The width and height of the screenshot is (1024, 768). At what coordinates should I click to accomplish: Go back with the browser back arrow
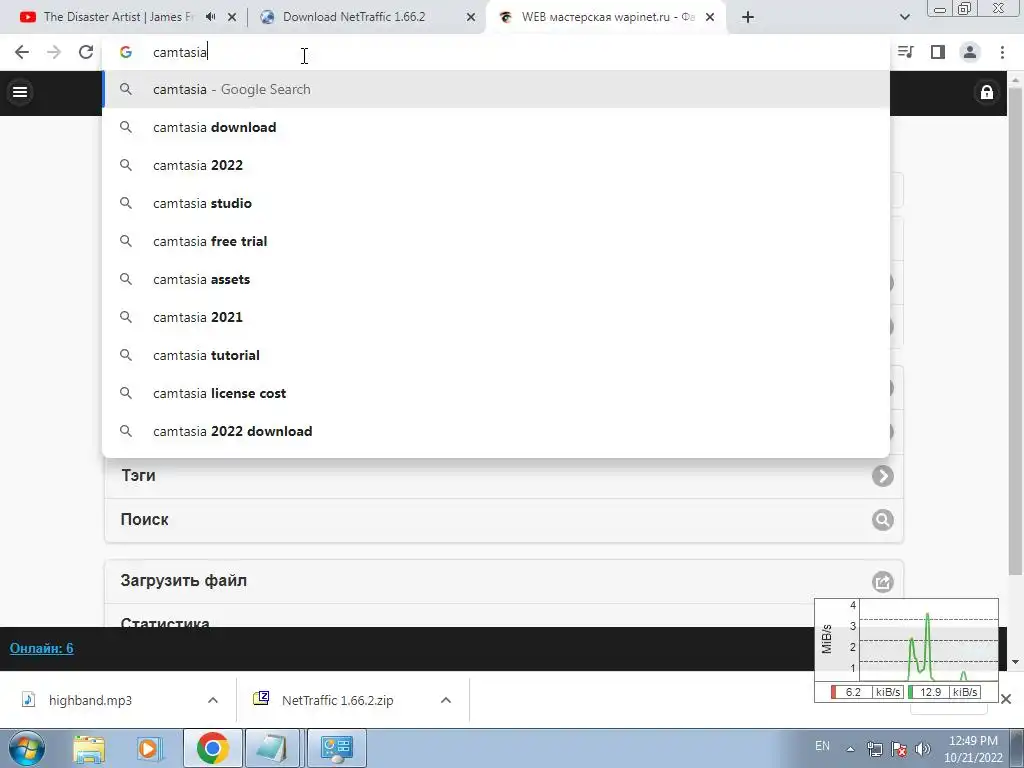click(22, 52)
